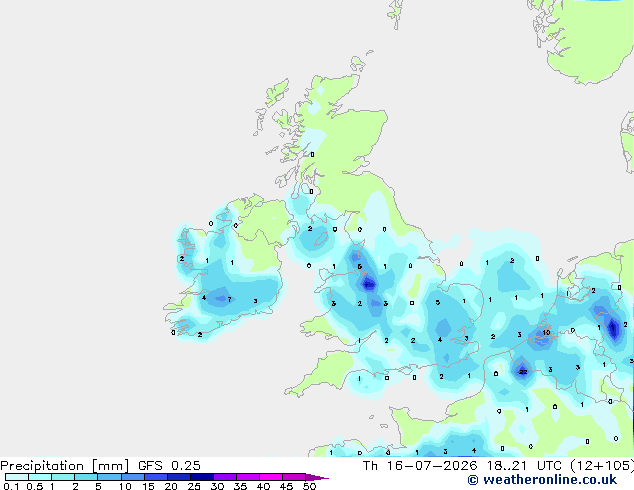Click the '50' legend scale label

309,486
